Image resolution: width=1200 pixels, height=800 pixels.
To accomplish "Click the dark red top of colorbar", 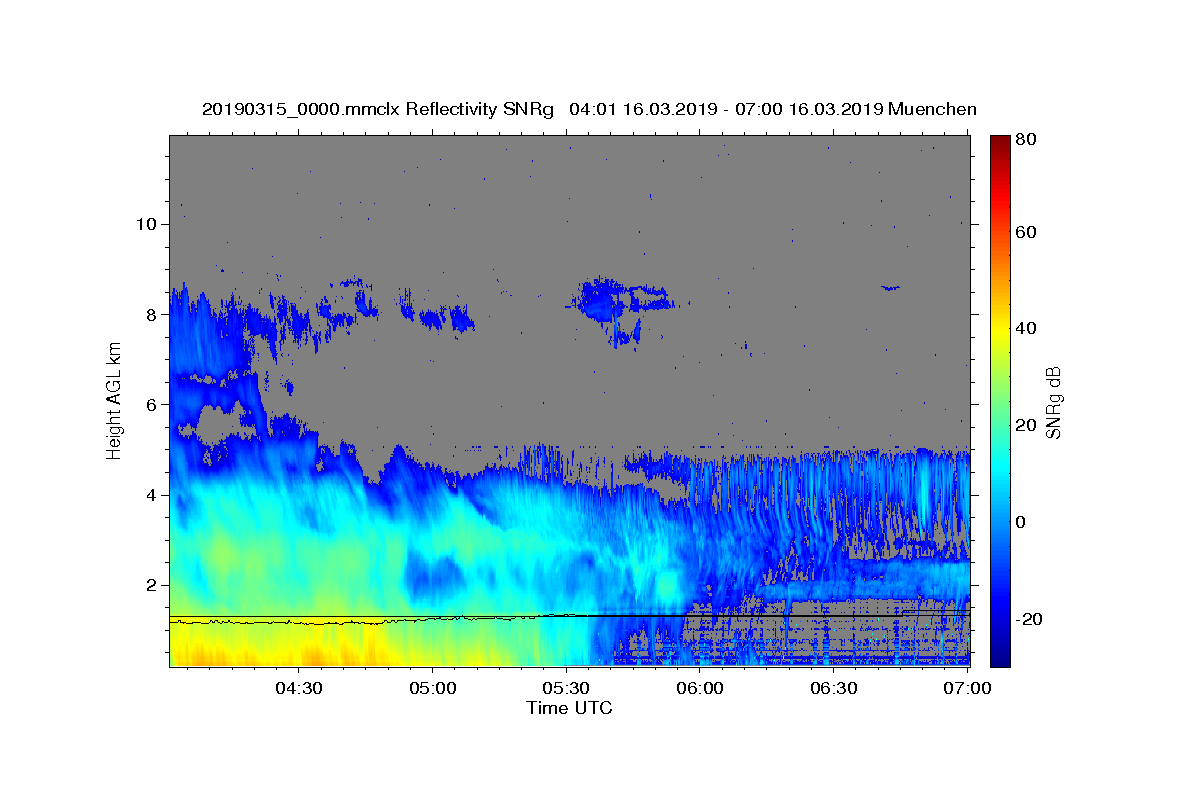I will coord(999,142).
